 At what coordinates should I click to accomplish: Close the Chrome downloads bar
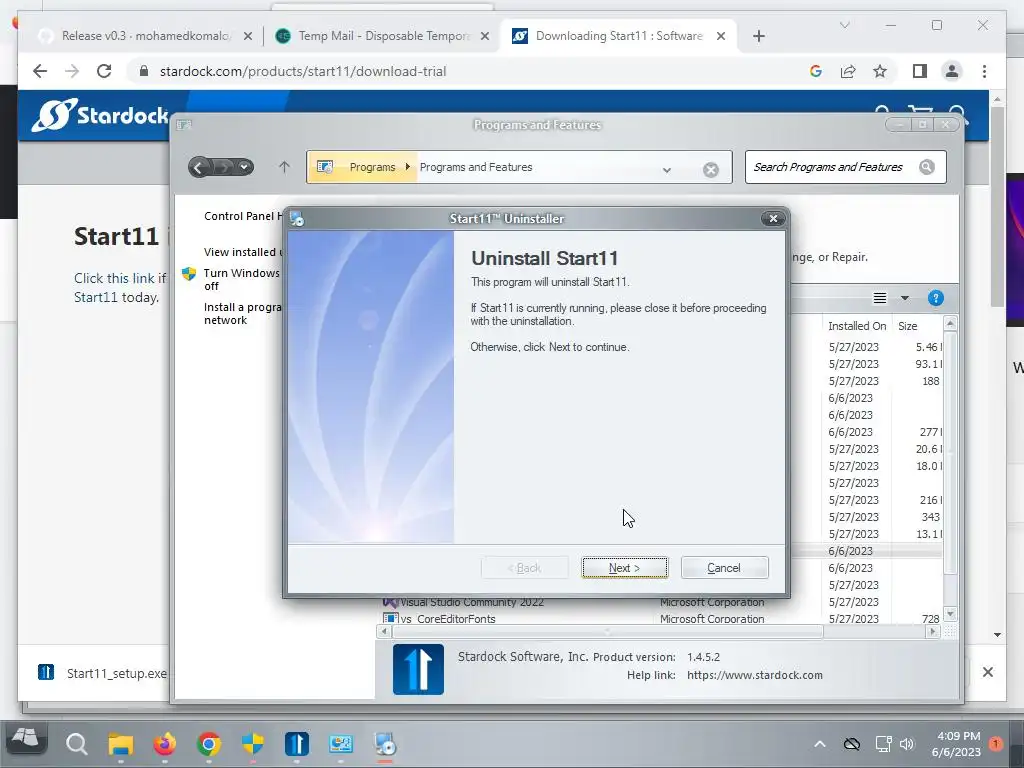987,672
